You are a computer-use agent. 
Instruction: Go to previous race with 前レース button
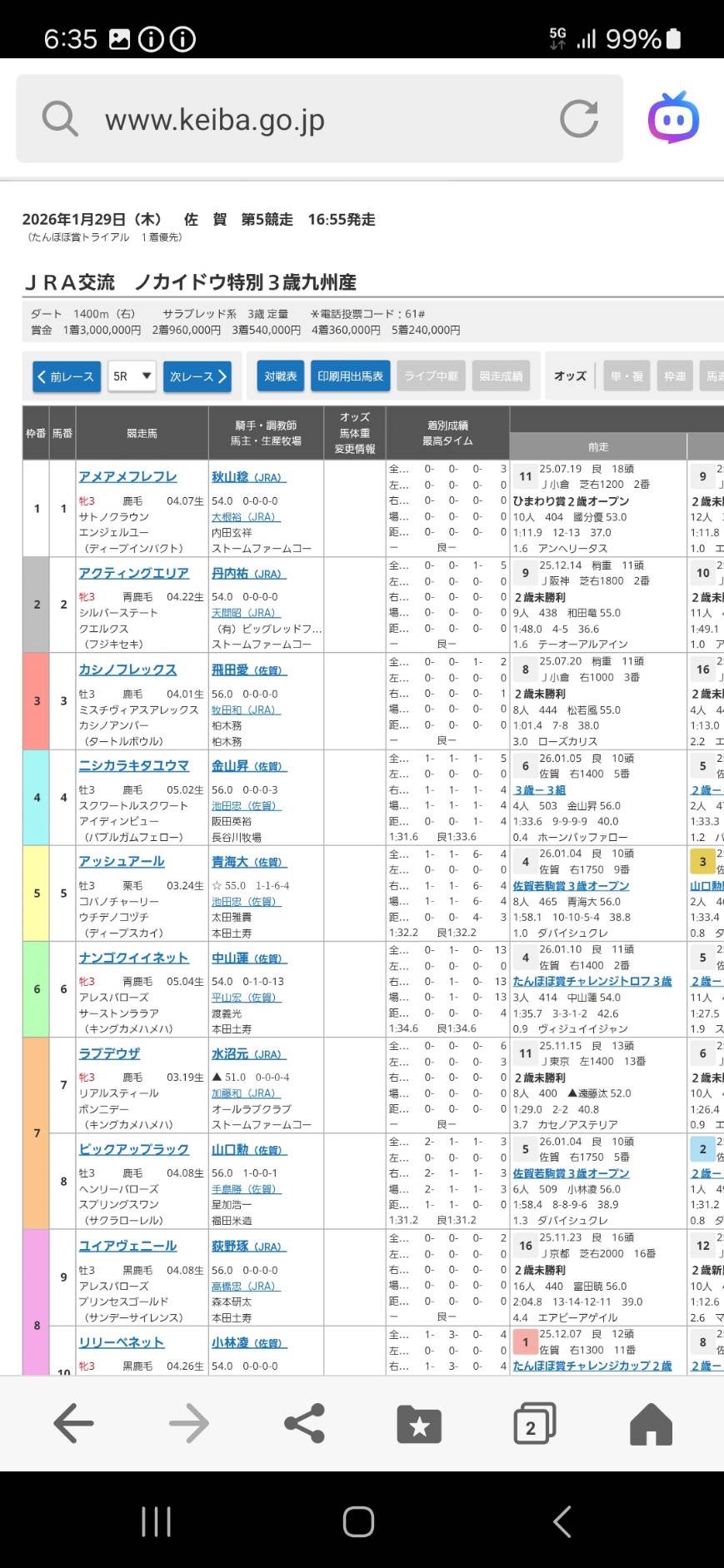[67, 376]
